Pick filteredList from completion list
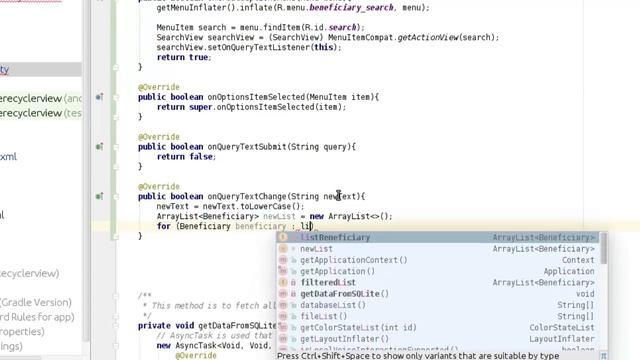The width and height of the screenshot is (640, 360). point(438,282)
